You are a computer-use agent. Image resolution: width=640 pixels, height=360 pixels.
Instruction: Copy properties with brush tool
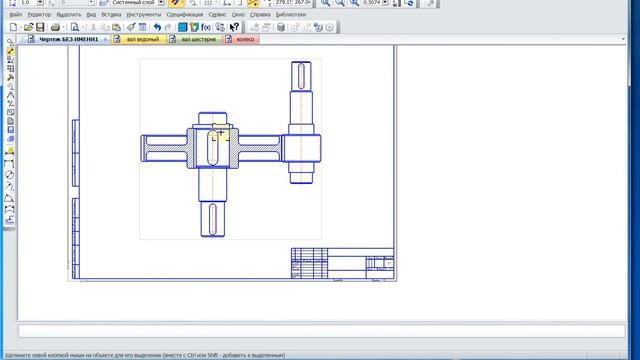tap(131, 27)
